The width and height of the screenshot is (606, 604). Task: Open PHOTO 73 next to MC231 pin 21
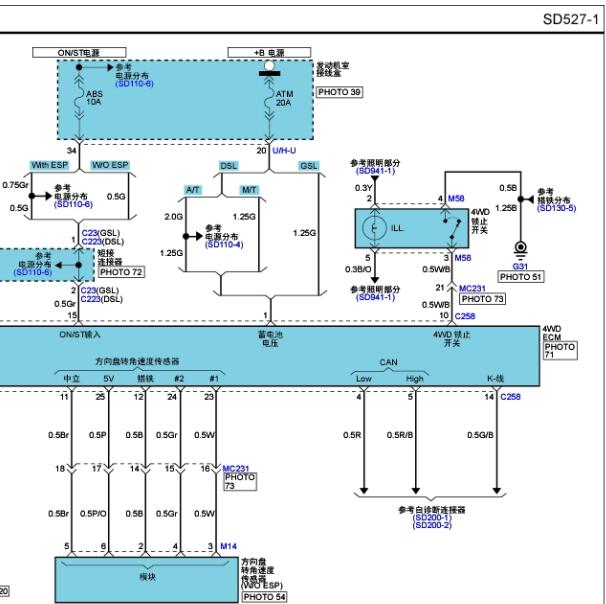tap(482, 299)
